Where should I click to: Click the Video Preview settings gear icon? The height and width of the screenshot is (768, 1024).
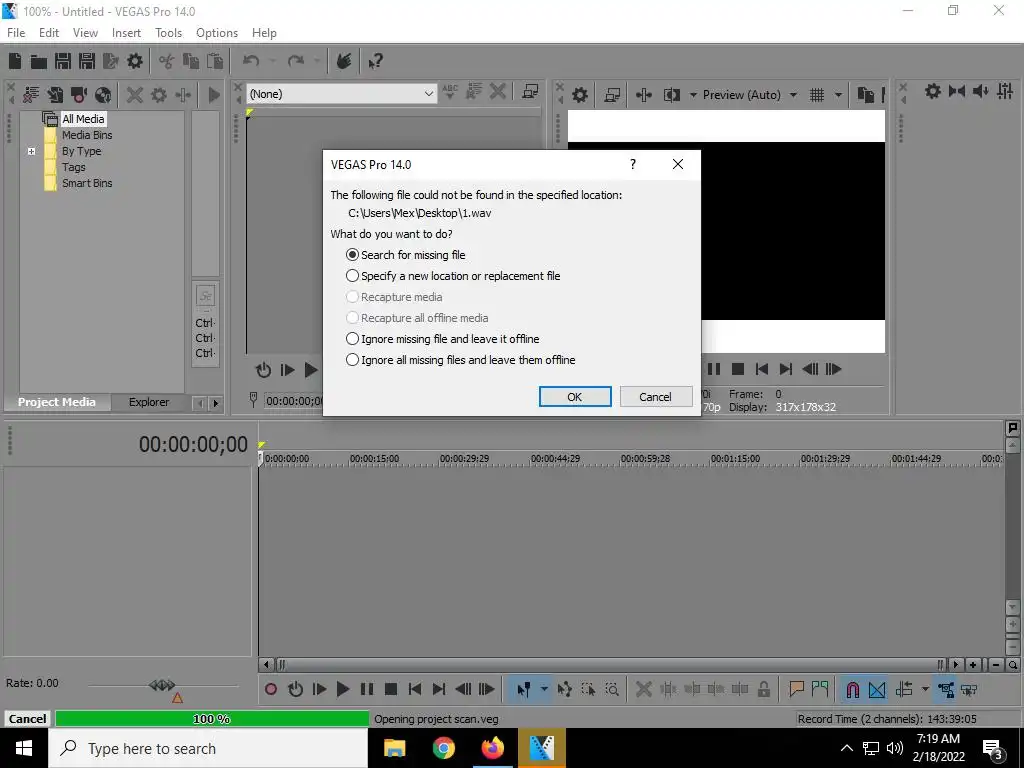[x=580, y=95]
